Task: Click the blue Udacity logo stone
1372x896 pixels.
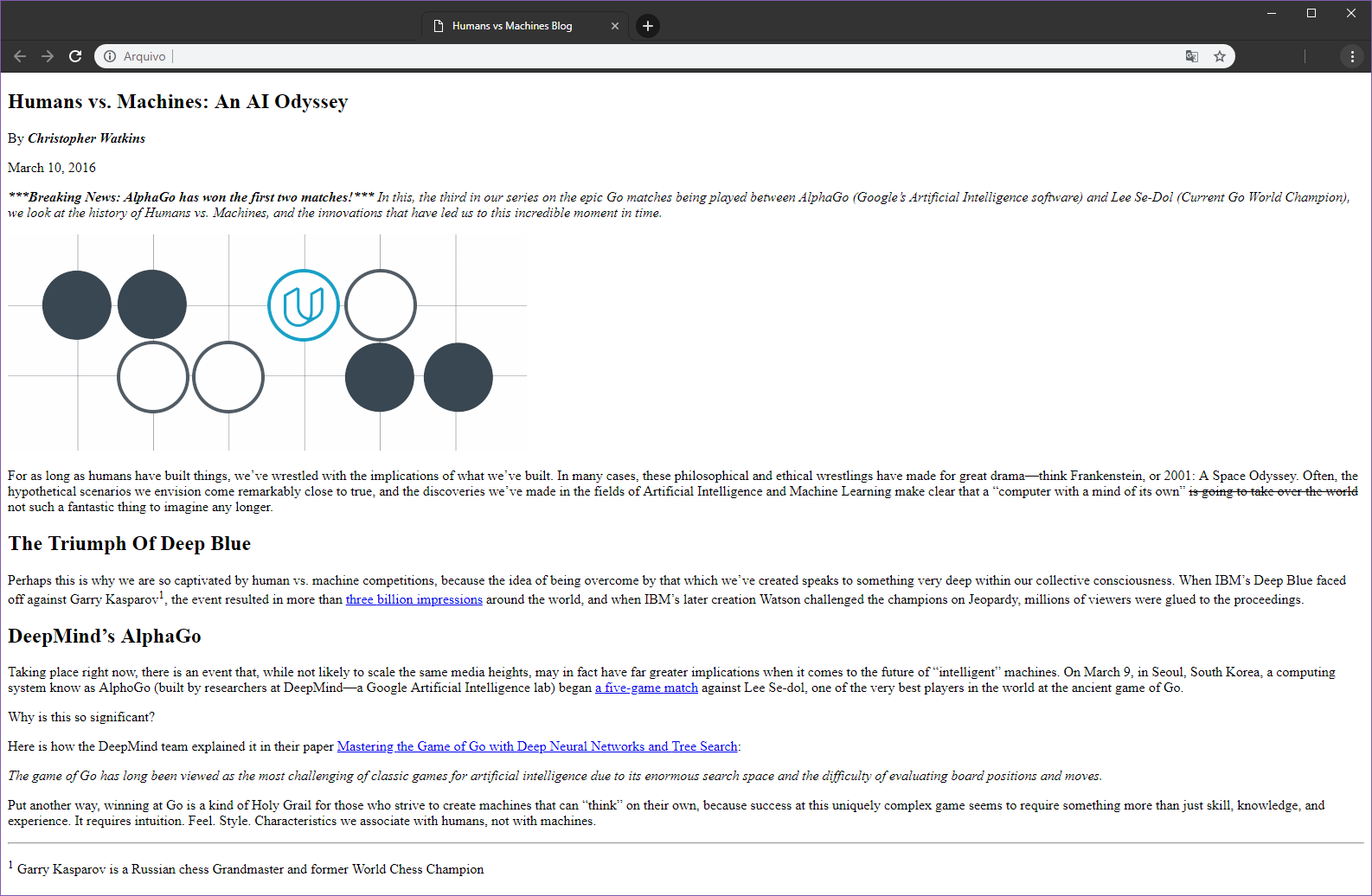Action: coord(304,305)
